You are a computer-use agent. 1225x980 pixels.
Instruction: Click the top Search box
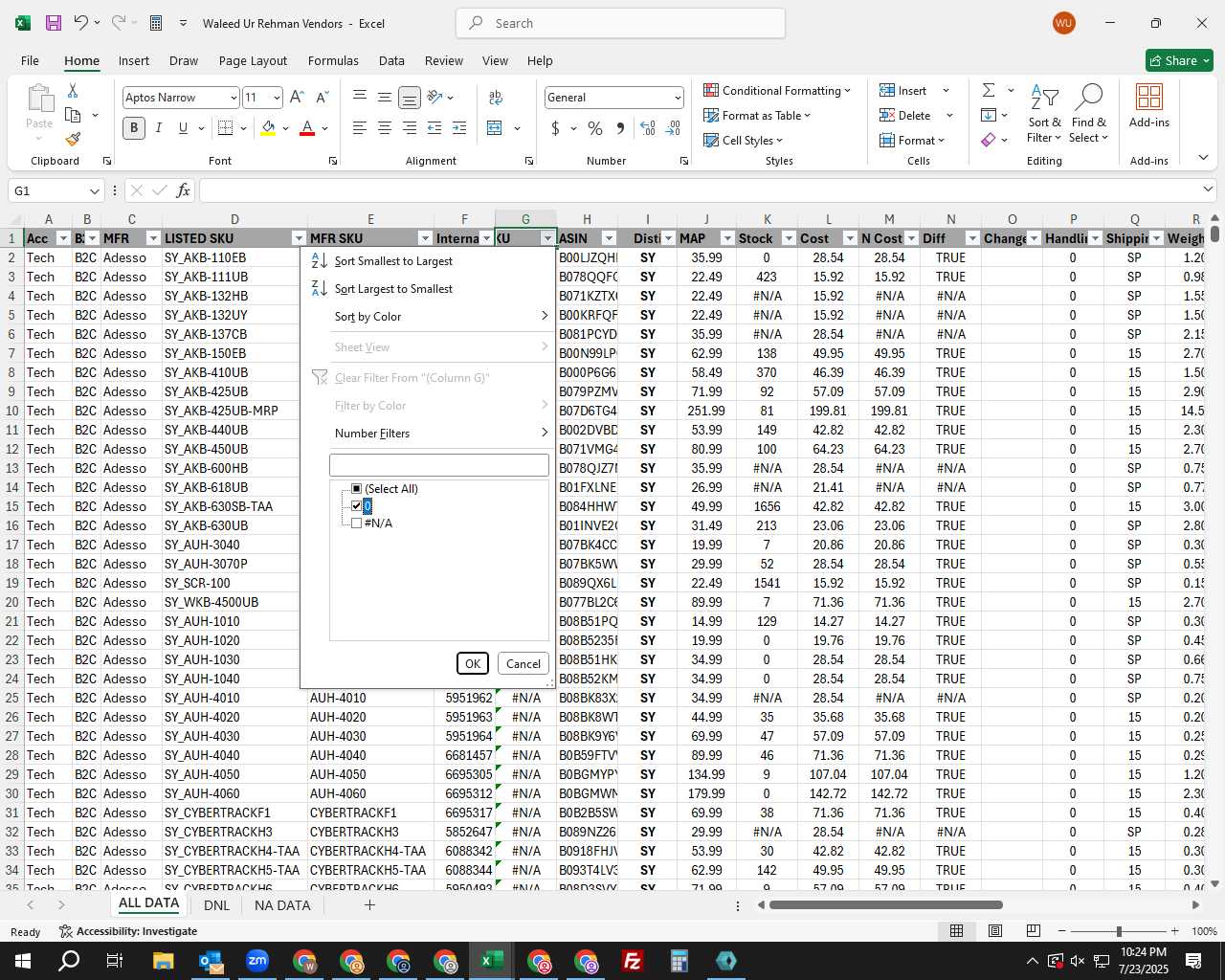pyautogui.click(x=620, y=23)
